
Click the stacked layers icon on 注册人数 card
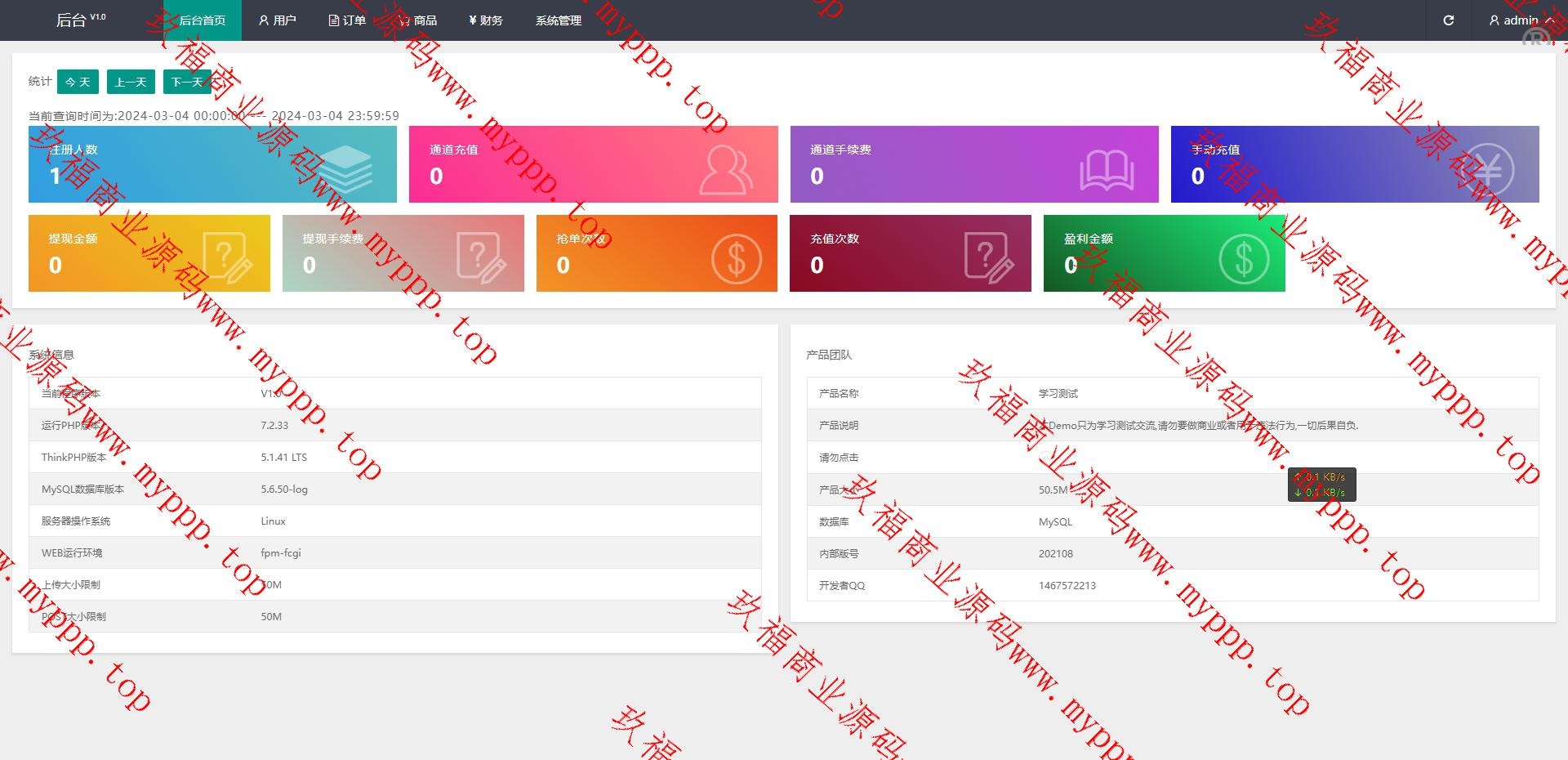click(345, 169)
